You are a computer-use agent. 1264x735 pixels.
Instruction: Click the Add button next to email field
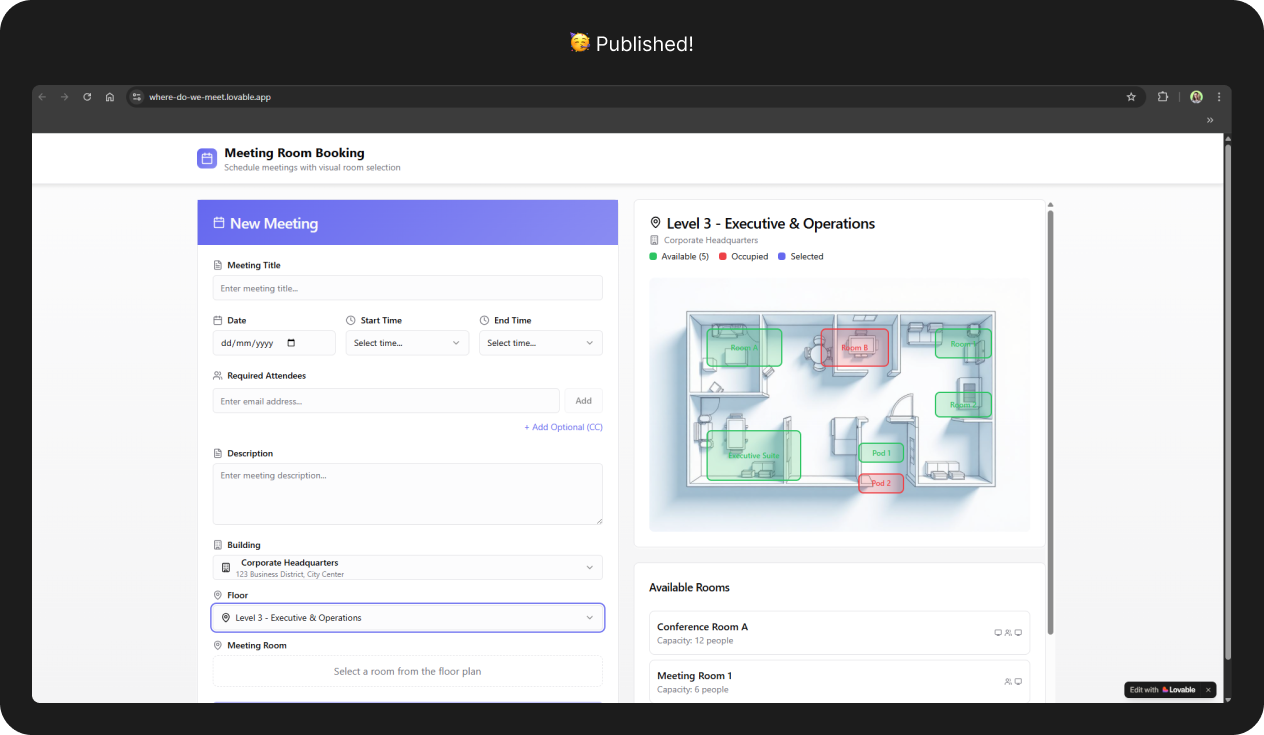583,400
